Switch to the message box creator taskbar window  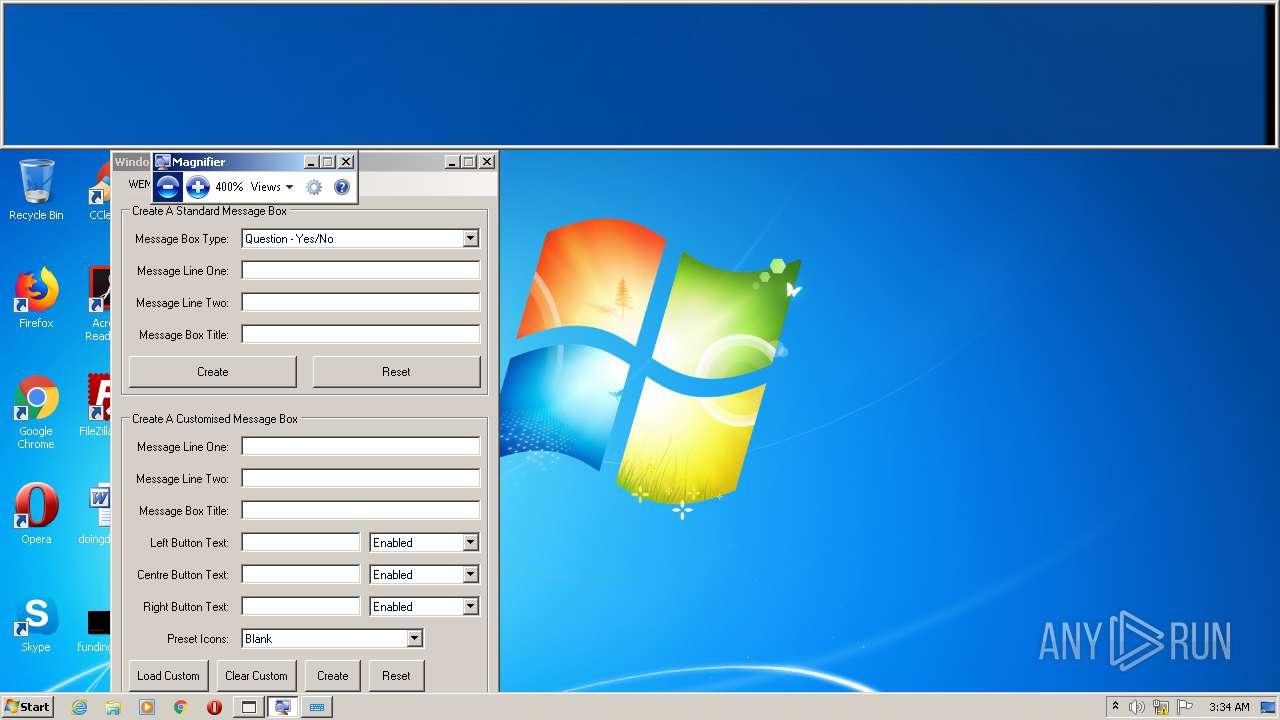[x=249, y=707]
